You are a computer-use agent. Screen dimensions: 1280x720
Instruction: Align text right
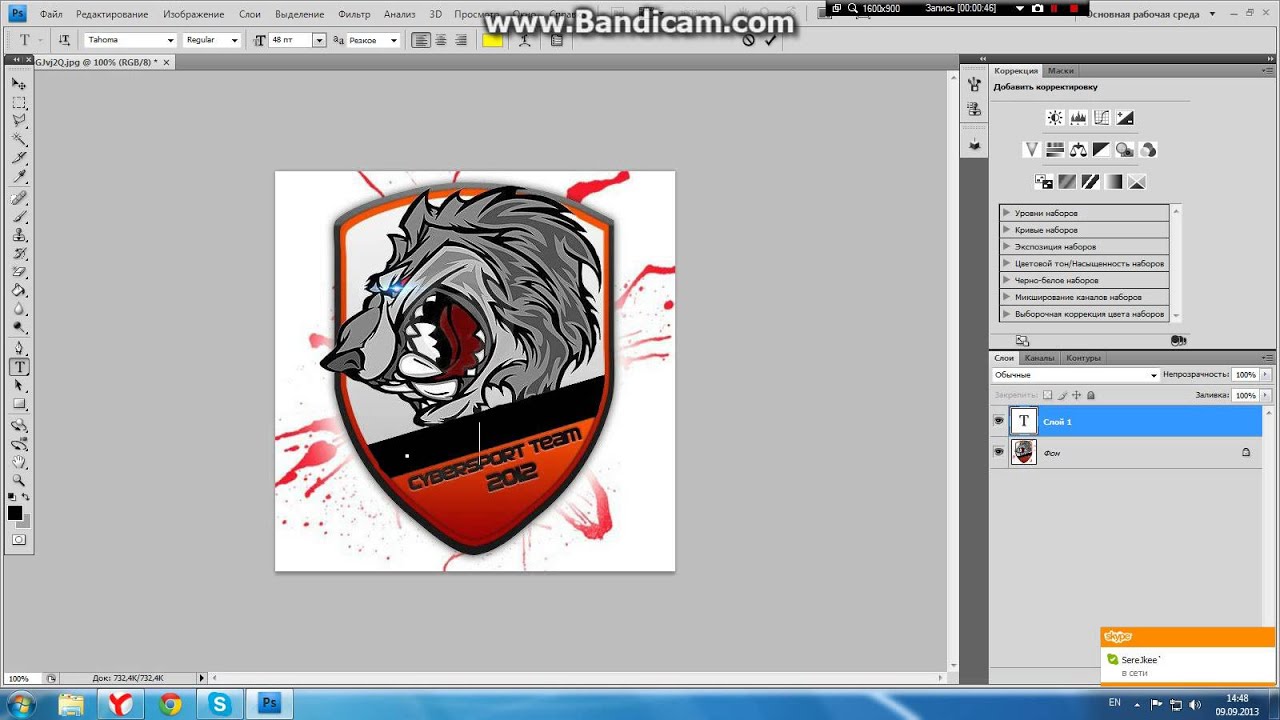[461, 40]
